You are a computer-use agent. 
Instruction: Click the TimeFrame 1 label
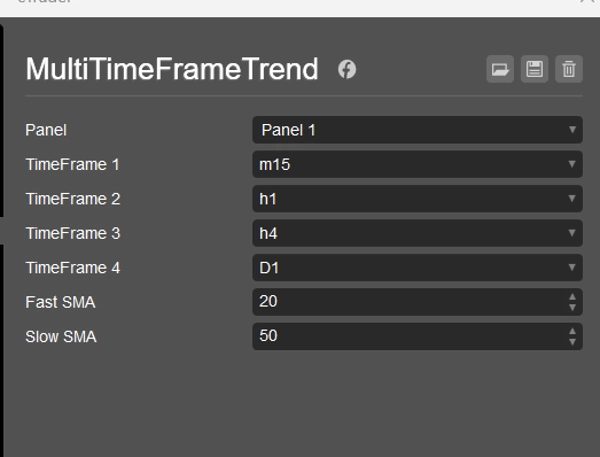[72, 164]
